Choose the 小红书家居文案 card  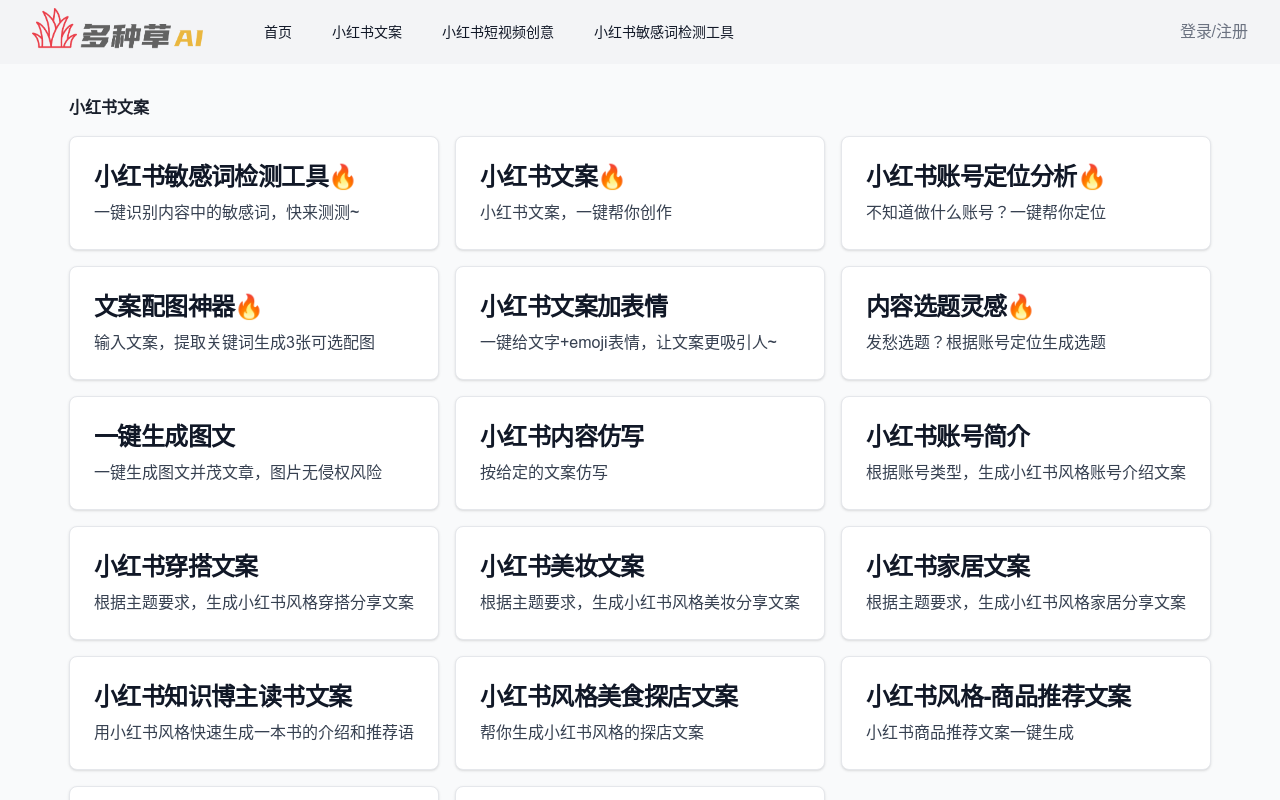click(x=1026, y=583)
